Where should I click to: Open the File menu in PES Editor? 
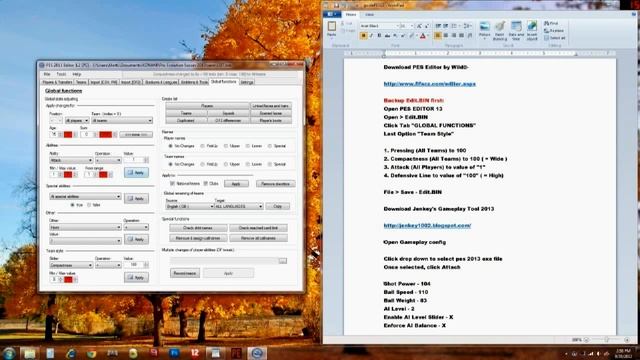(x=47, y=74)
